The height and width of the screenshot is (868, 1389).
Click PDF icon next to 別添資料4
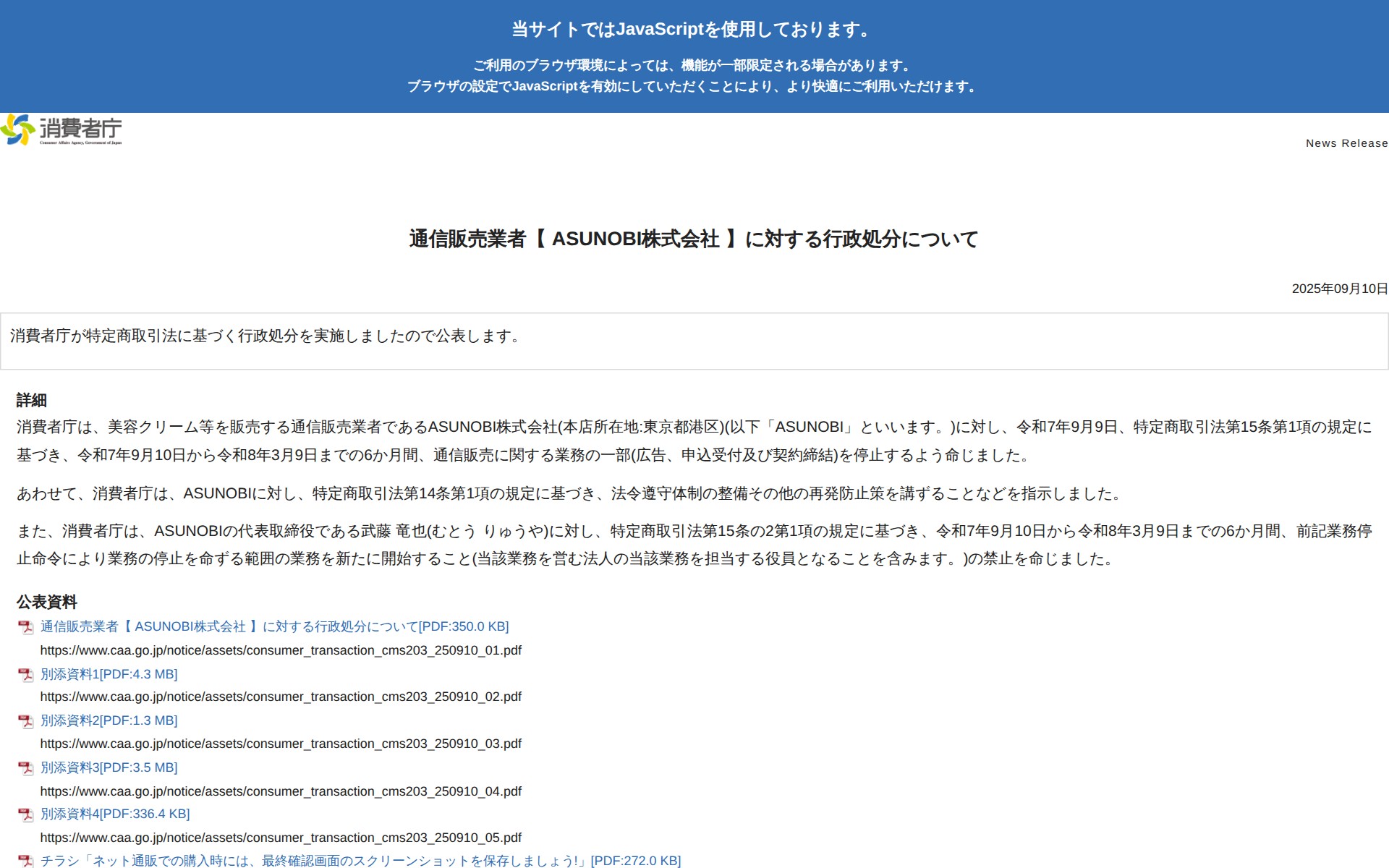point(26,814)
